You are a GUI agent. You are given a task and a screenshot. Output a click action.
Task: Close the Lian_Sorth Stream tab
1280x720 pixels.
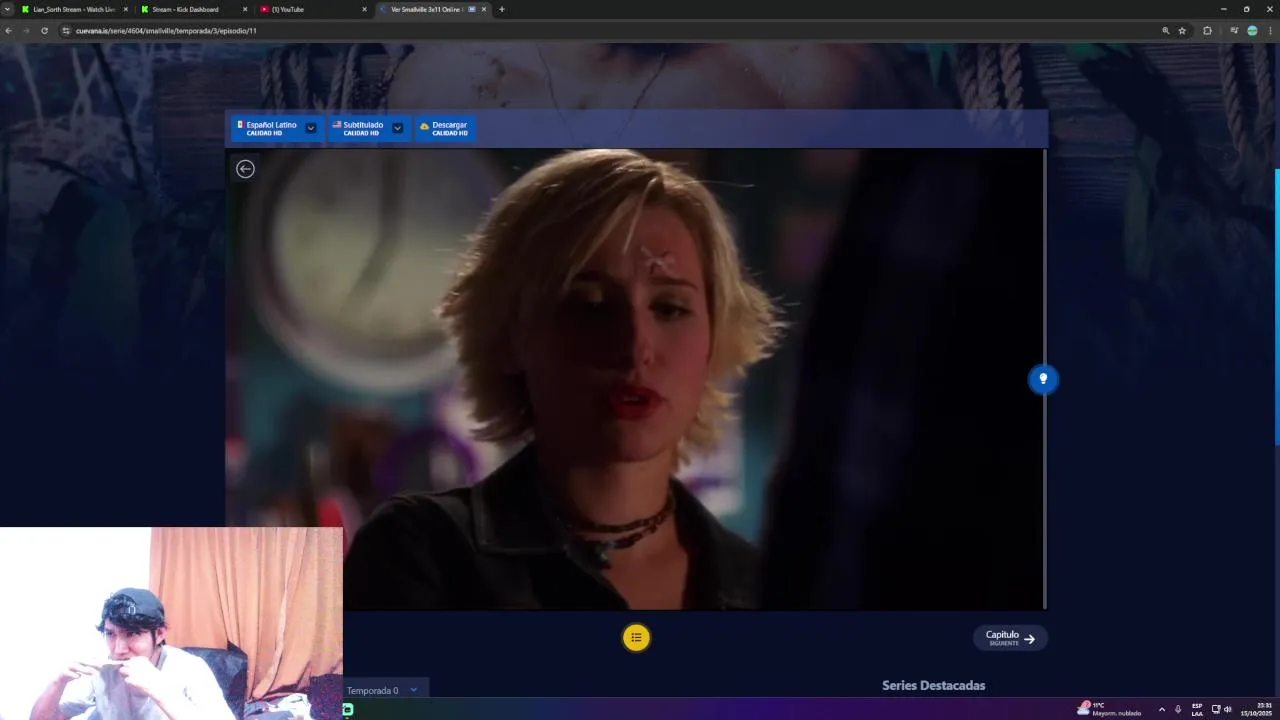pyautogui.click(x=125, y=9)
